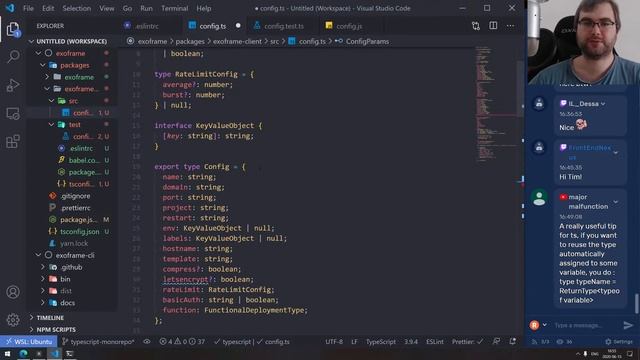The height and width of the screenshot is (360, 640).
Task: Click Prettier status bar item
Action: [467, 342]
